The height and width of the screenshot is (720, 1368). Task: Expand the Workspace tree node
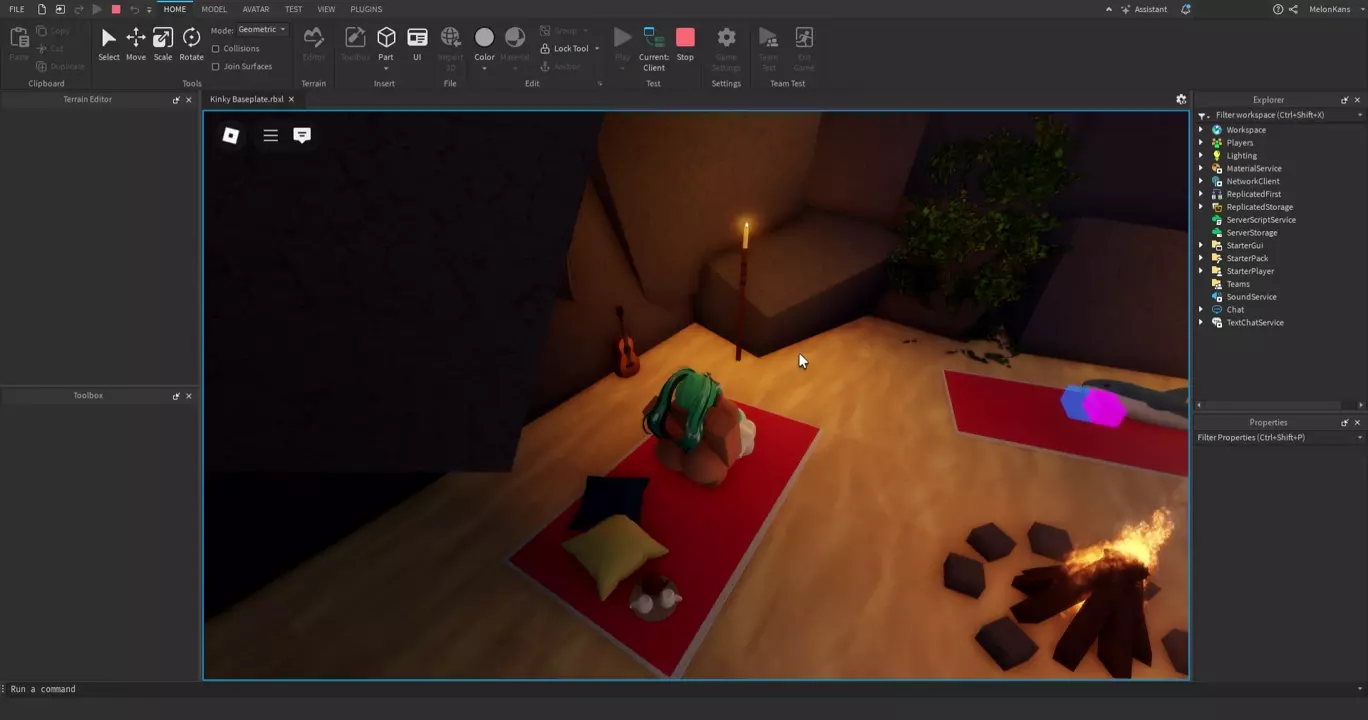(1201, 130)
